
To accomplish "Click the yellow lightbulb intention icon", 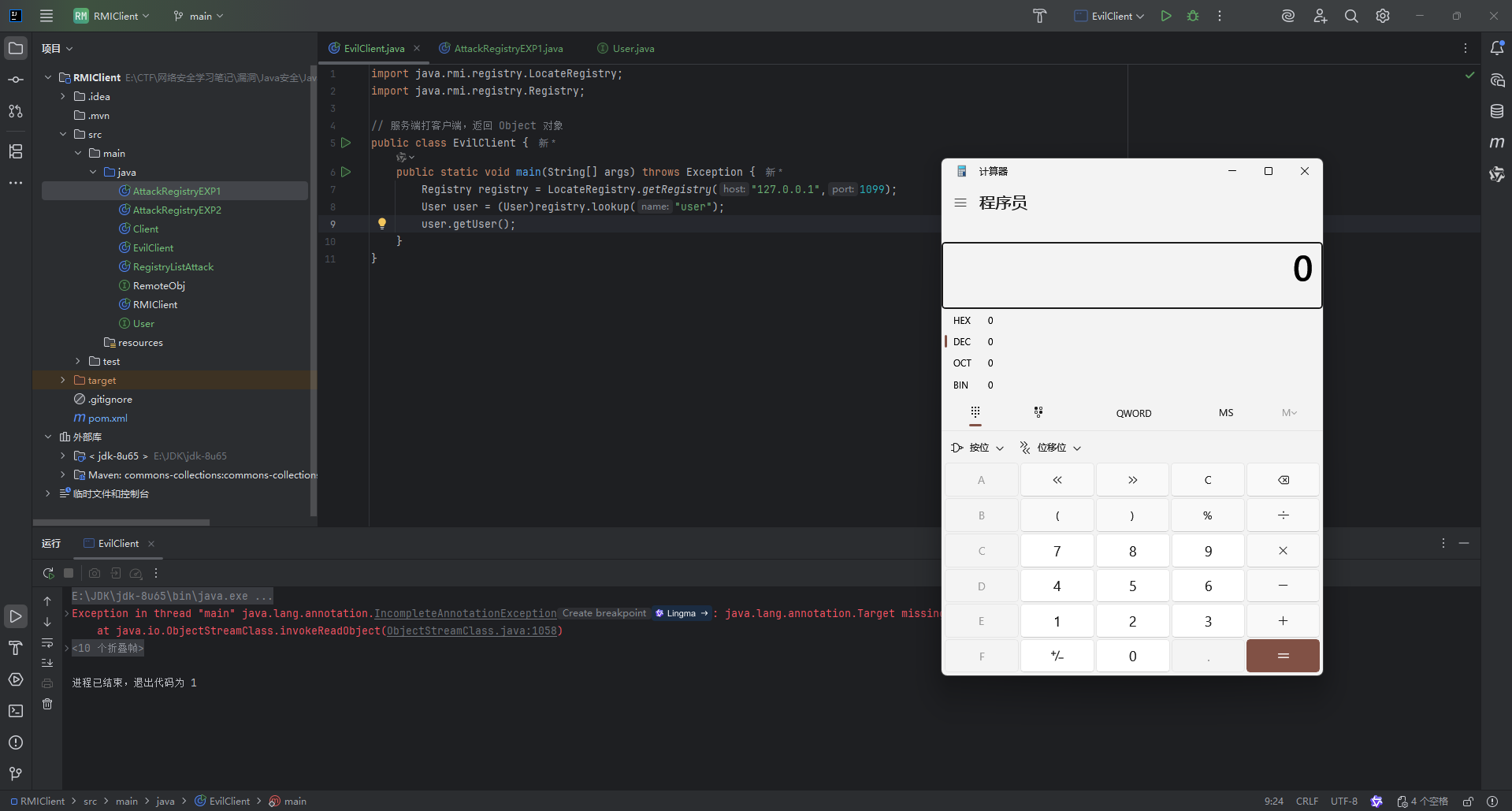I will point(382,224).
